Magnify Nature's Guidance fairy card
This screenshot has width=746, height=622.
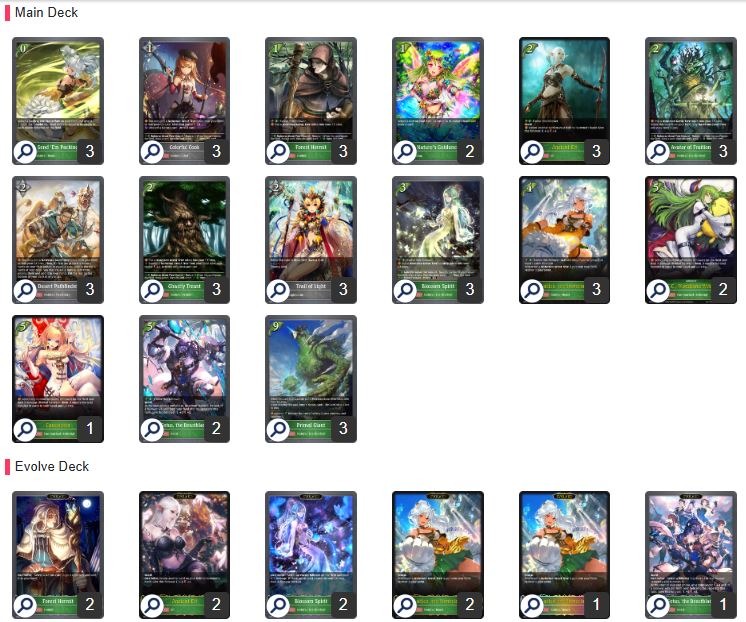[x=405, y=151]
